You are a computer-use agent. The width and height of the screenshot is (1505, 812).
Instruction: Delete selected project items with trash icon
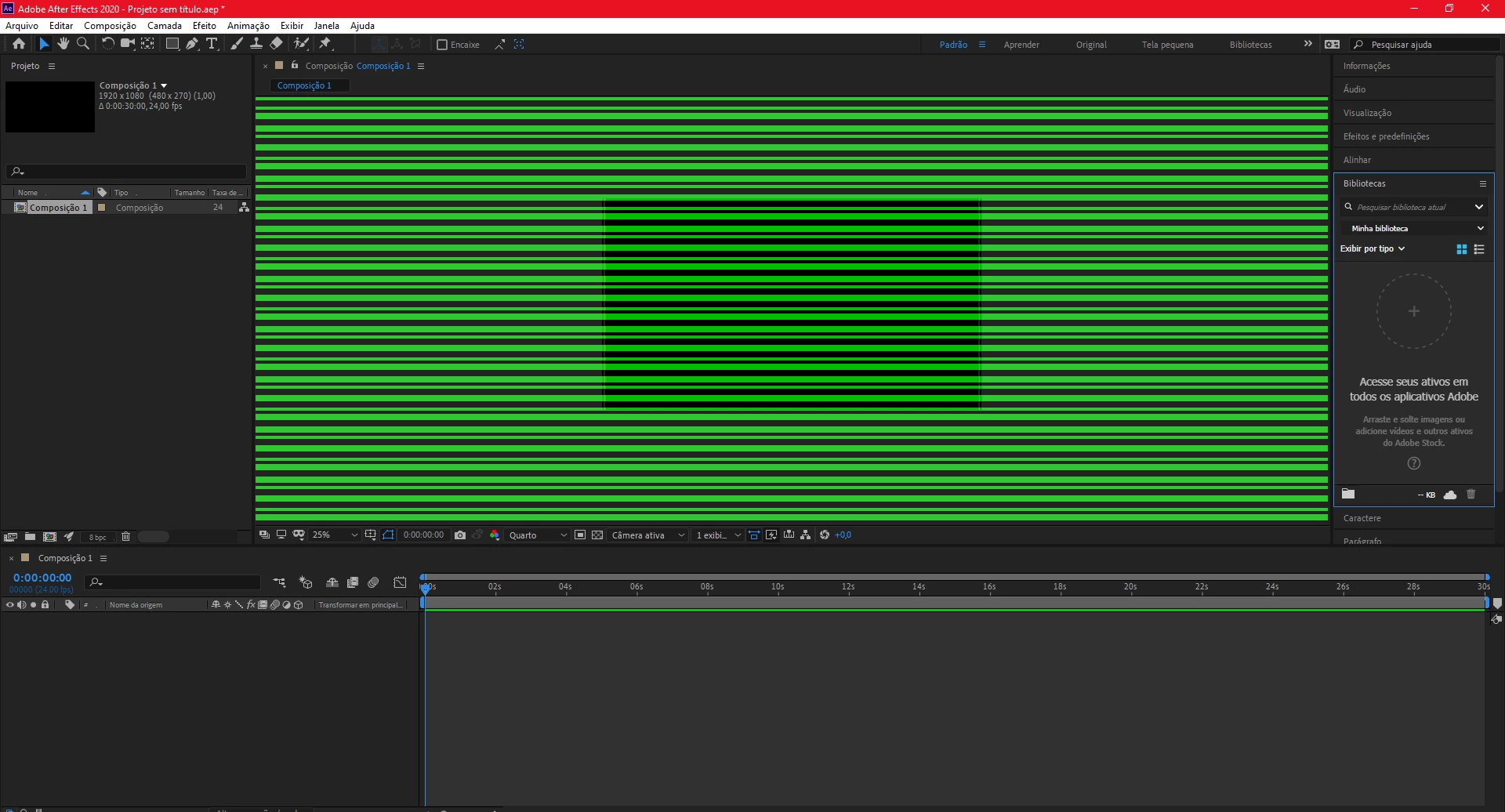[x=125, y=537]
